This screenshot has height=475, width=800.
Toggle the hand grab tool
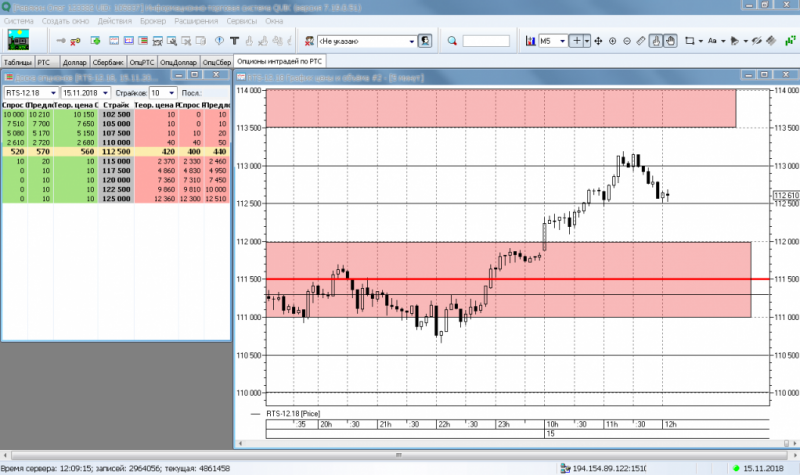click(x=670, y=41)
